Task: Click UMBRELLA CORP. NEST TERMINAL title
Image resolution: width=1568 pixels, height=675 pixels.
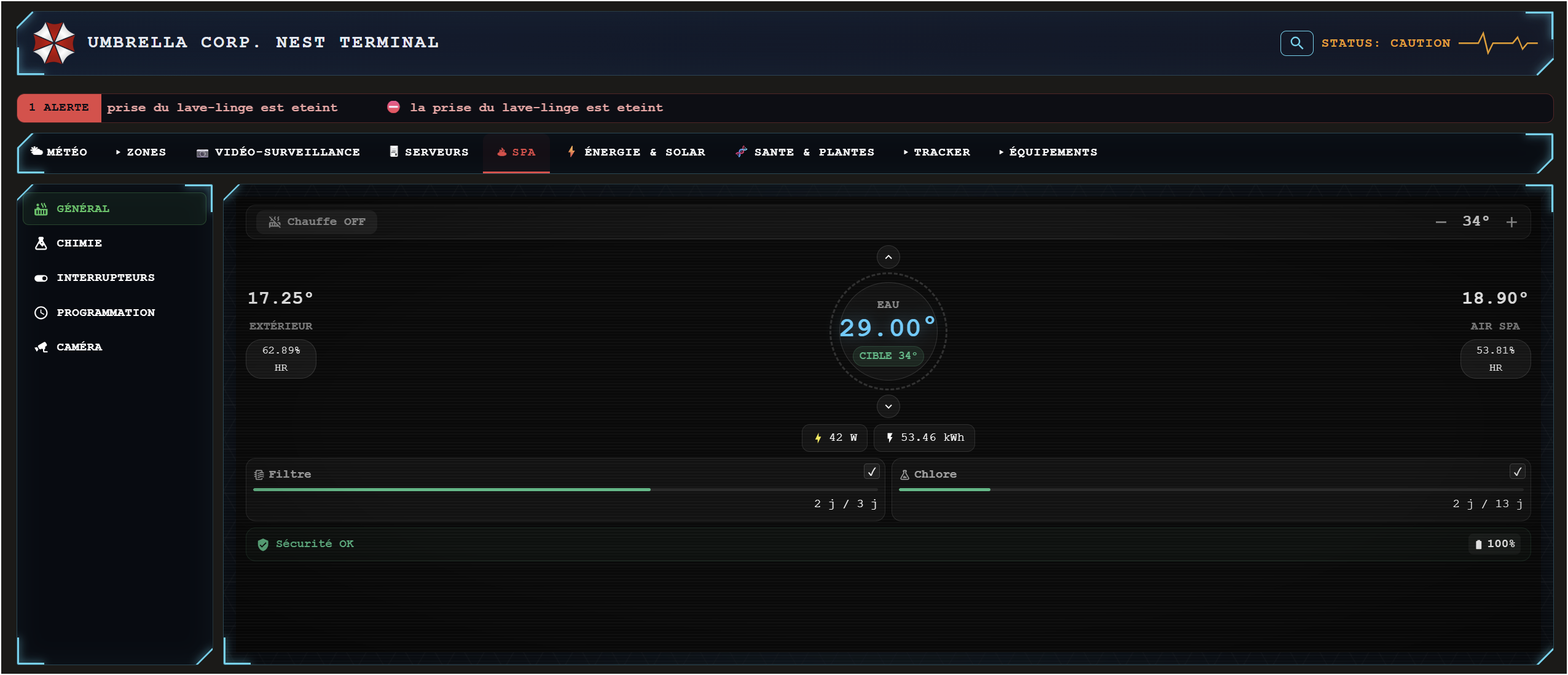Action: pyautogui.click(x=263, y=42)
